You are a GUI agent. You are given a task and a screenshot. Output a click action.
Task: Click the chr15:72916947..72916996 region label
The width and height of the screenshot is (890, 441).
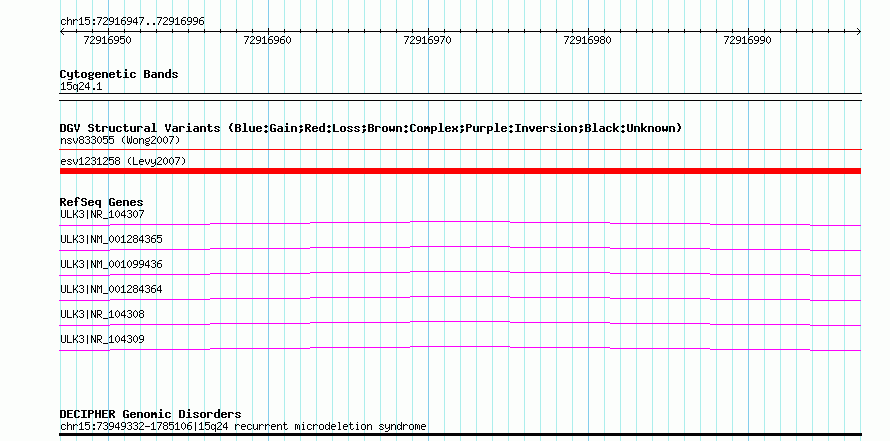pyautogui.click(x=132, y=22)
